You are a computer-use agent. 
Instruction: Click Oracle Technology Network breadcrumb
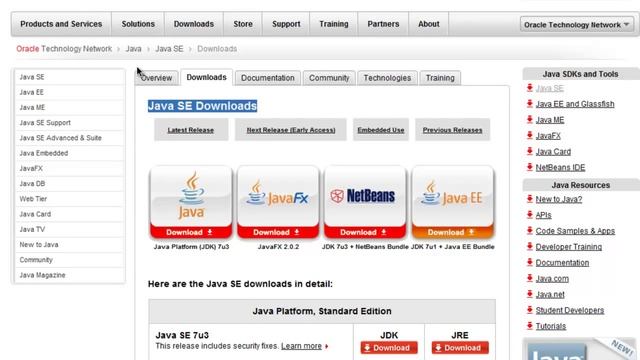pyautogui.click(x=64, y=49)
